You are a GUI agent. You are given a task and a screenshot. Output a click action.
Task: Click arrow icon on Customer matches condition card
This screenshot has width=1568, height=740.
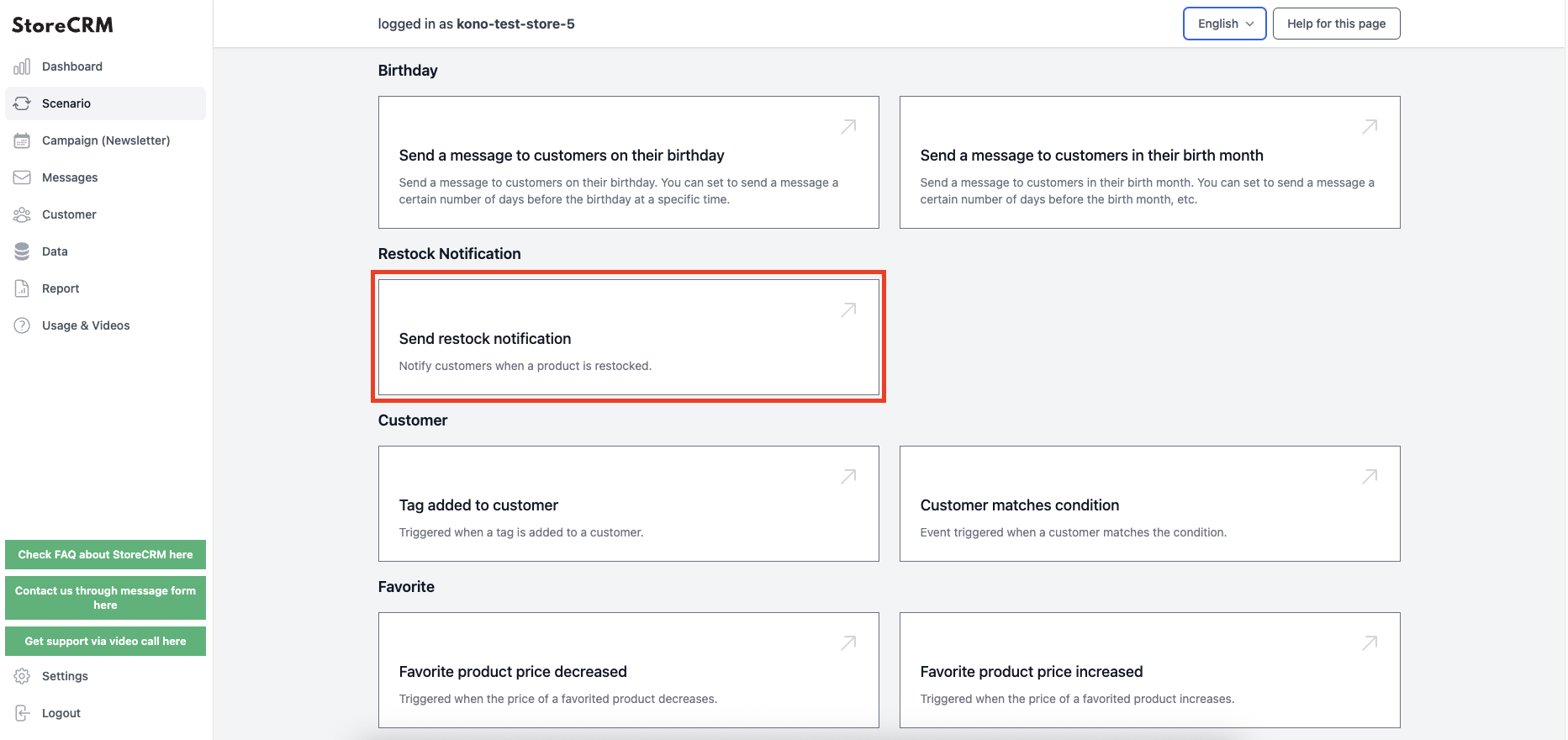tap(1370, 477)
